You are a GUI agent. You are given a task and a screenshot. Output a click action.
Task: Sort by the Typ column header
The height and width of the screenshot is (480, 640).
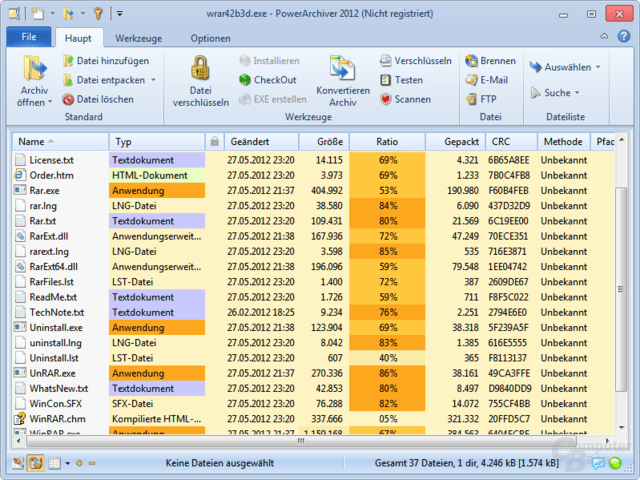[157, 142]
